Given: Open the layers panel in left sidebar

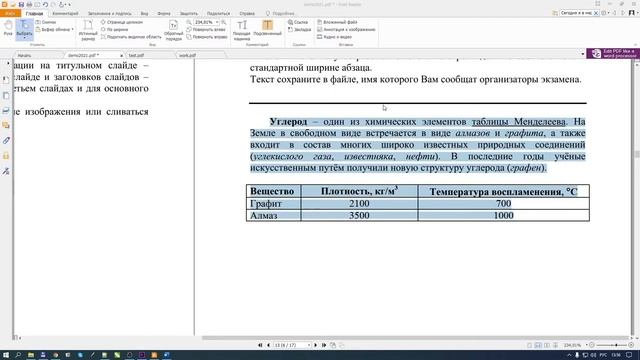Looking at the screenshot, I should pos(6,111).
